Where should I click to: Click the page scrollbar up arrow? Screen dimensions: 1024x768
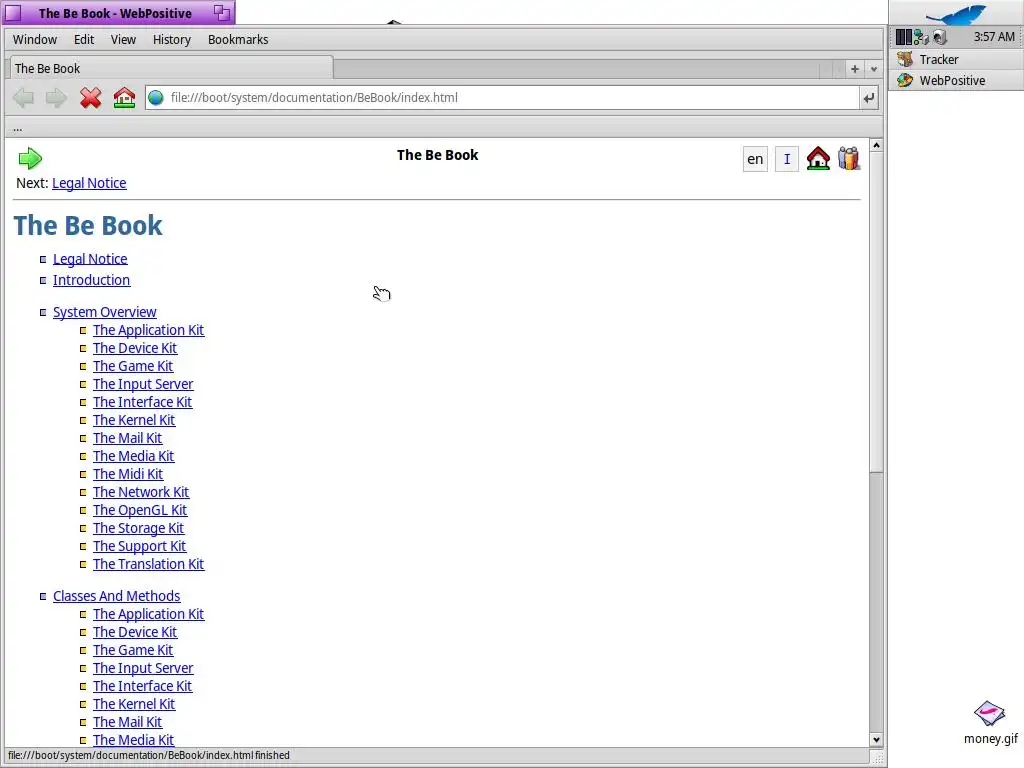click(876, 145)
